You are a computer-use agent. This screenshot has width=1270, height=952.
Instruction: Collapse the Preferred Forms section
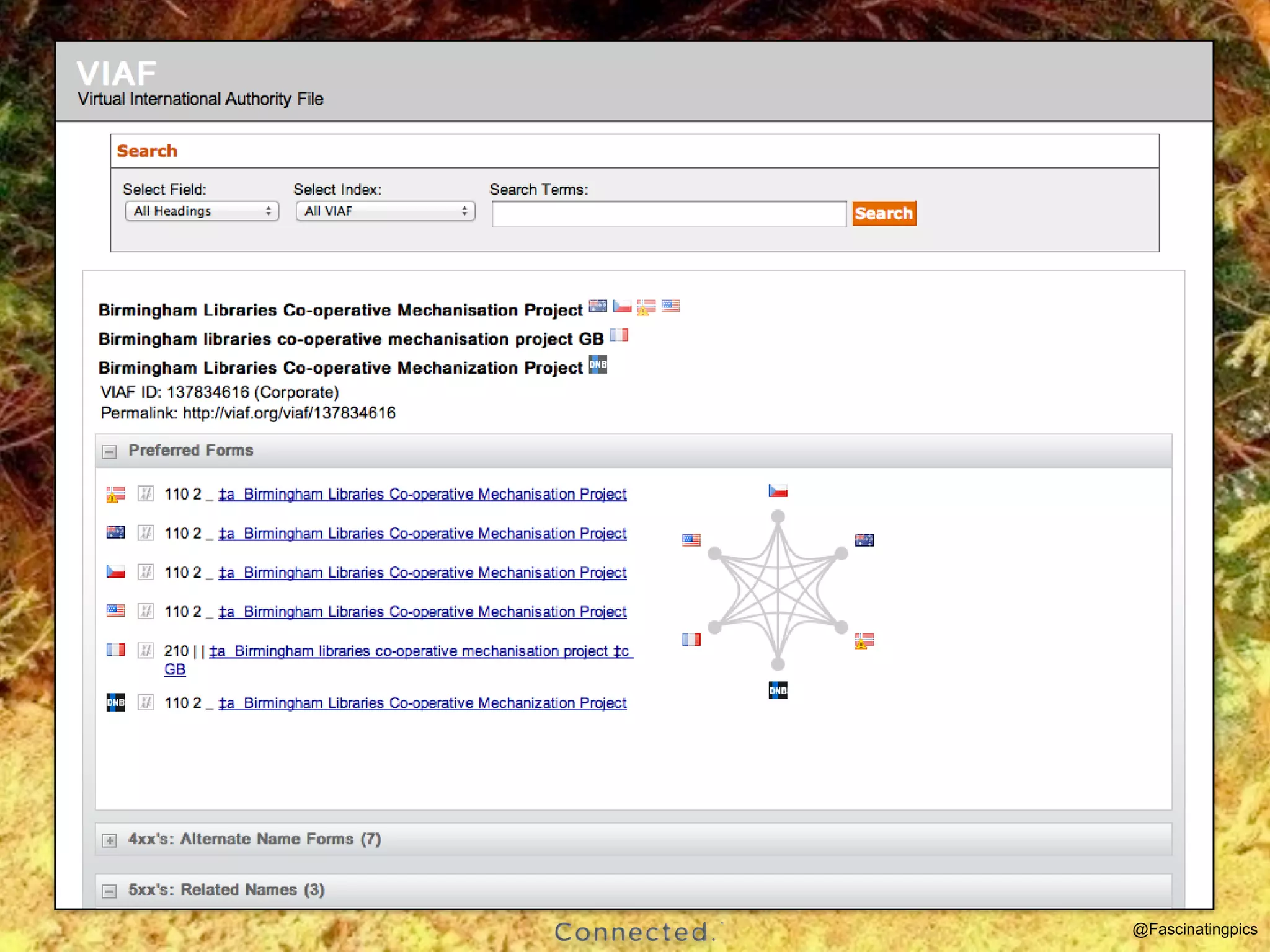(110, 452)
